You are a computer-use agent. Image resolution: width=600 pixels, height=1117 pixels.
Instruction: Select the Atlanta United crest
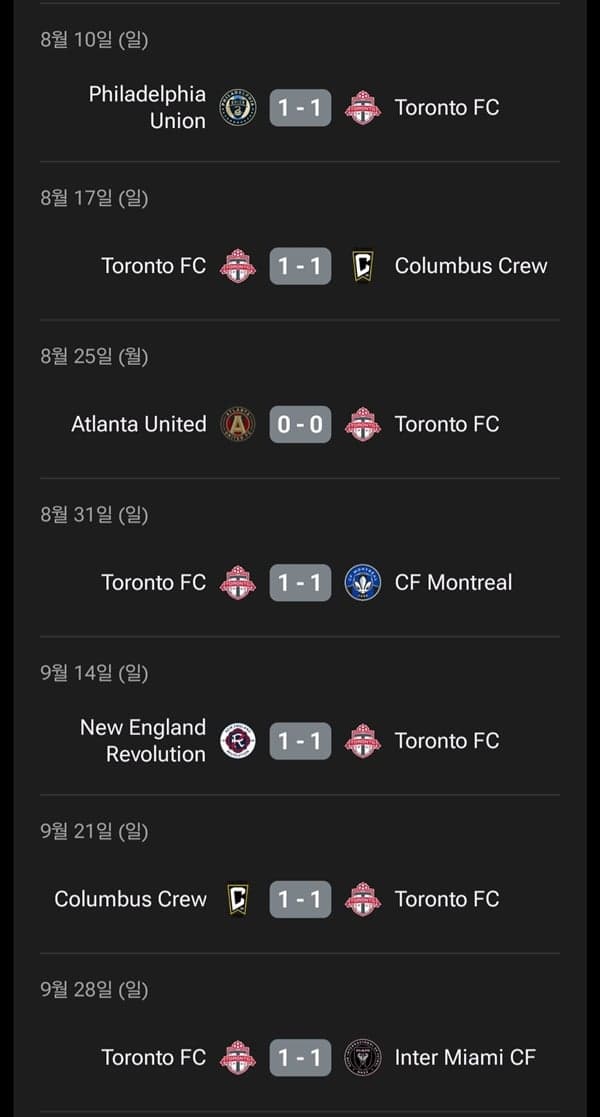pyautogui.click(x=237, y=424)
